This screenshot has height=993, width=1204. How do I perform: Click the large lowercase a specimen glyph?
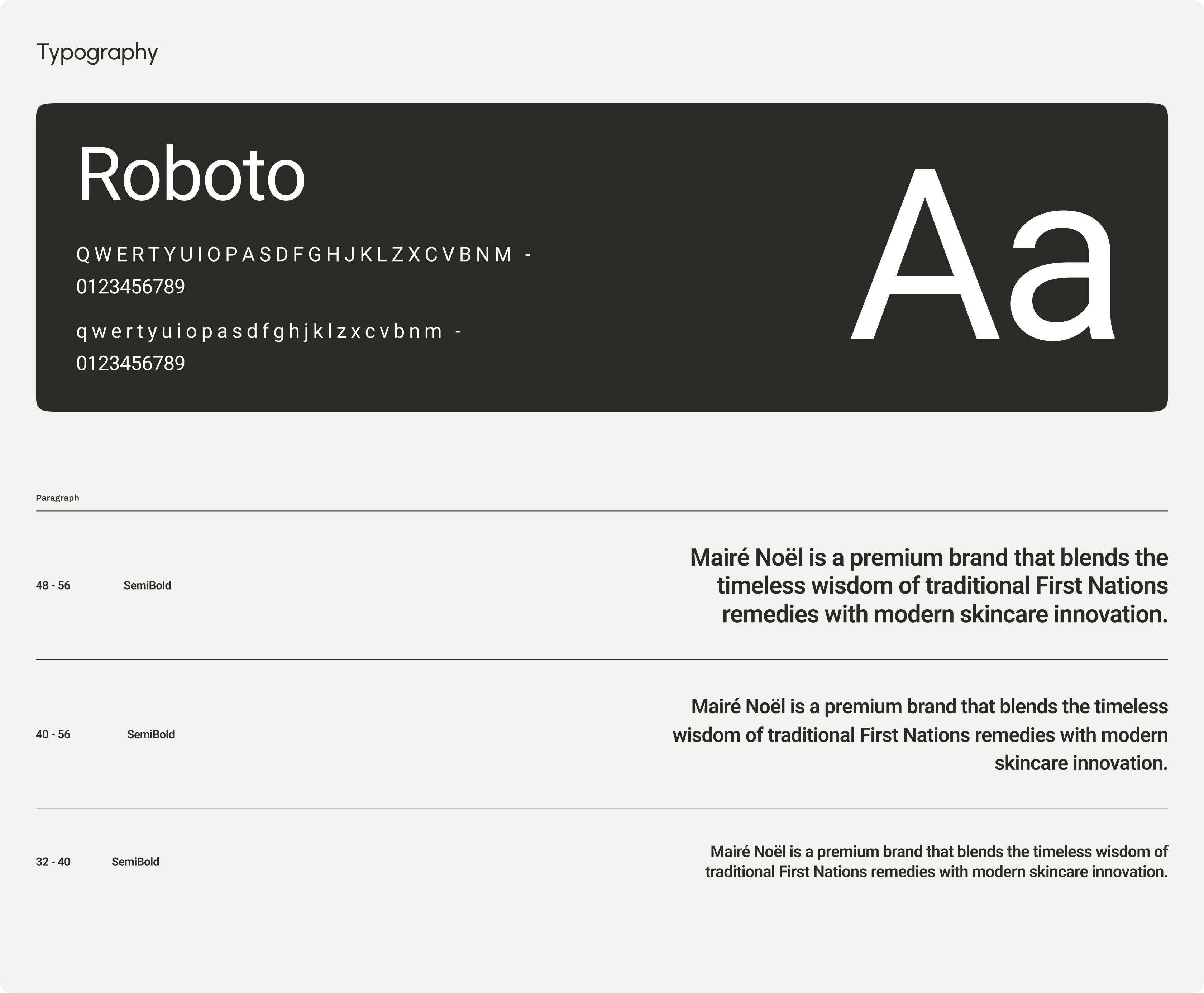(1062, 276)
